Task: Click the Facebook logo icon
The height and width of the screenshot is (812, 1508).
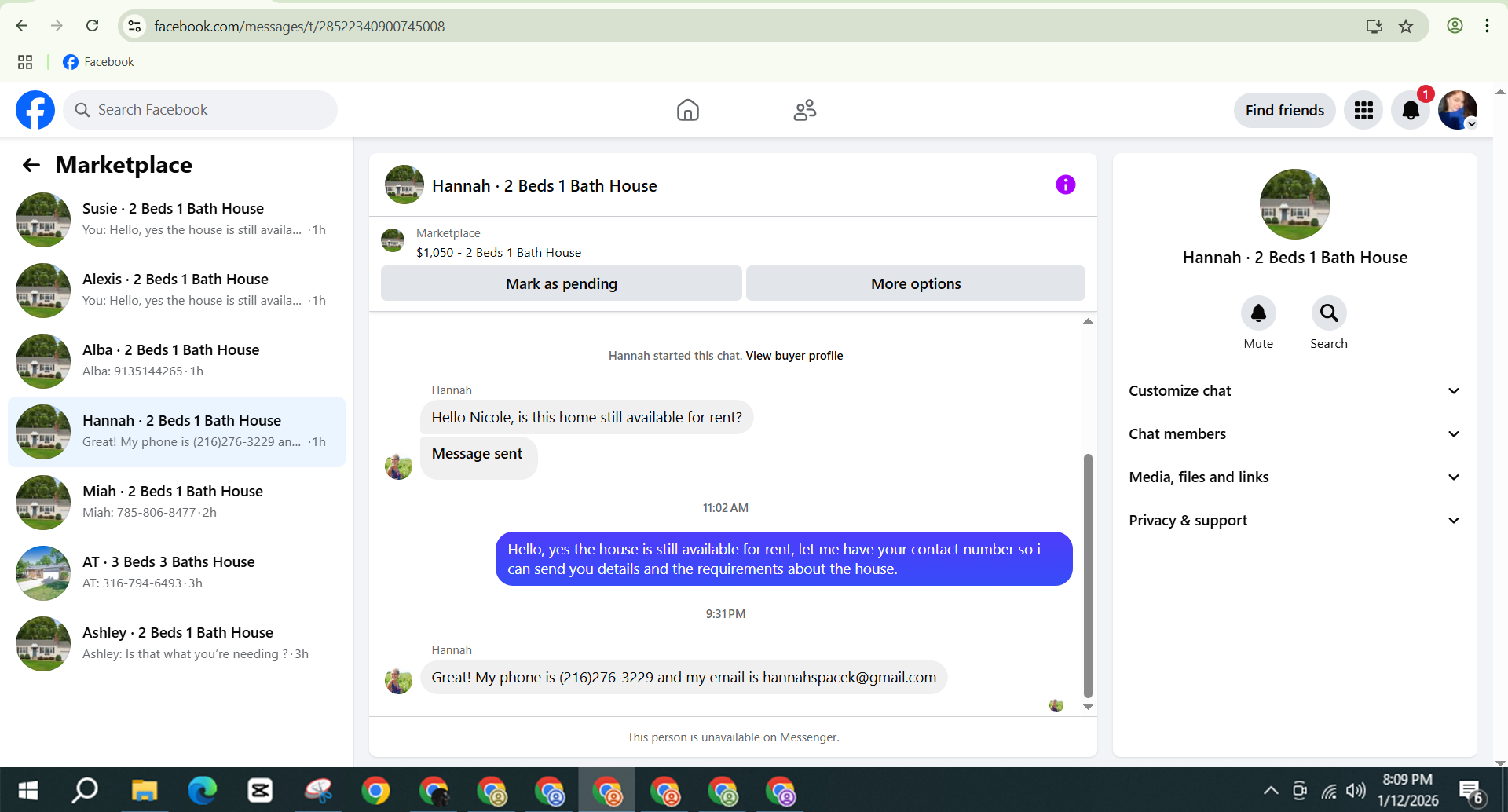Action: click(x=35, y=110)
